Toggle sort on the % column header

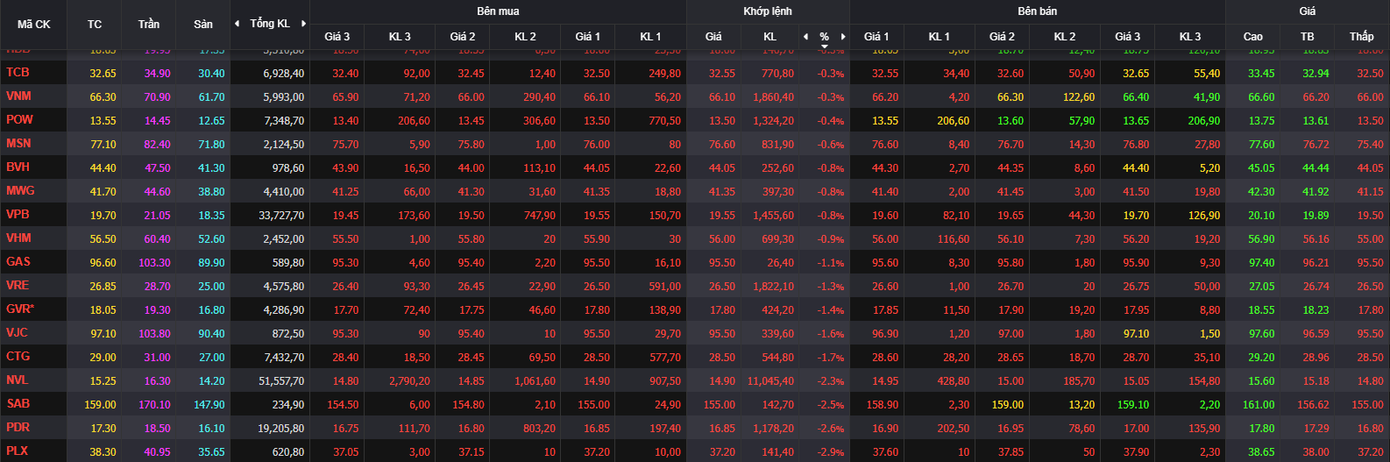tap(824, 37)
